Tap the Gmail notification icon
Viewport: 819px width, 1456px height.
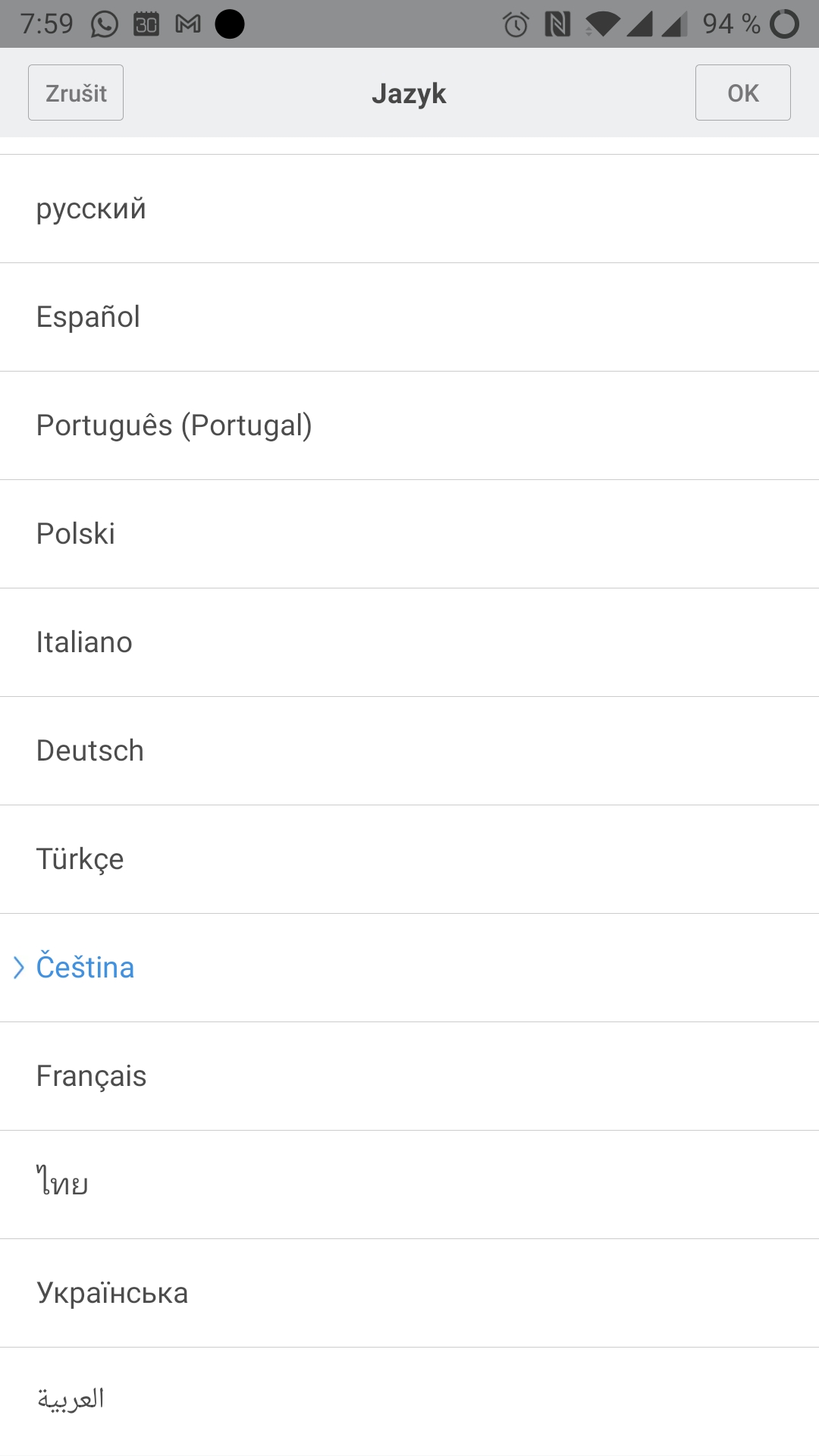tap(188, 24)
